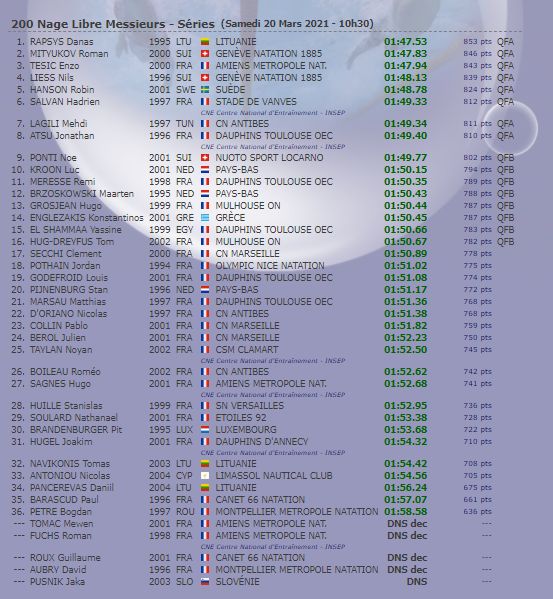Open club GENÈVE NATATION 1885 in LIESS row
The width and height of the screenshot is (553, 599).
268,78
